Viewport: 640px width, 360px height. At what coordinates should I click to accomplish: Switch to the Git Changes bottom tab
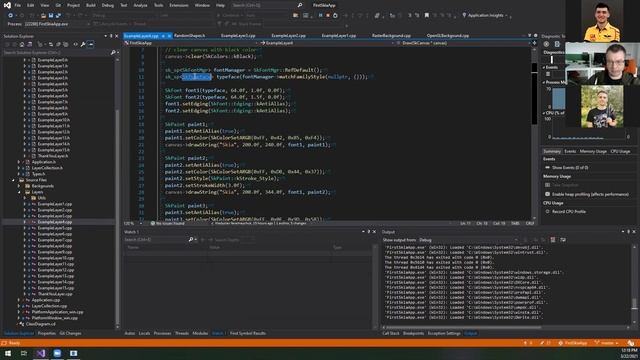(x=70, y=333)
